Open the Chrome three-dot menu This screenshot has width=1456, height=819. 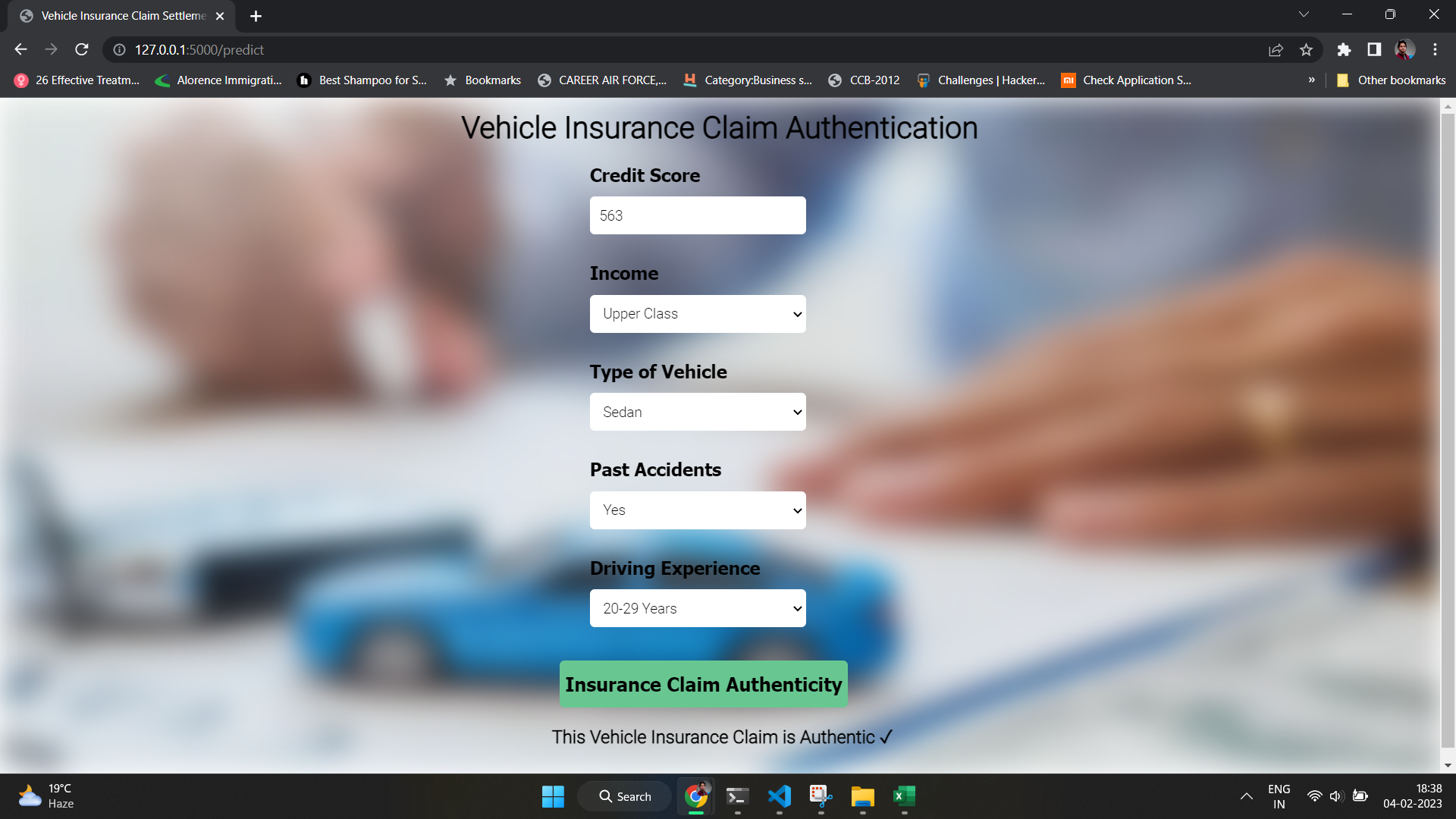click(x=1435, y=49)
